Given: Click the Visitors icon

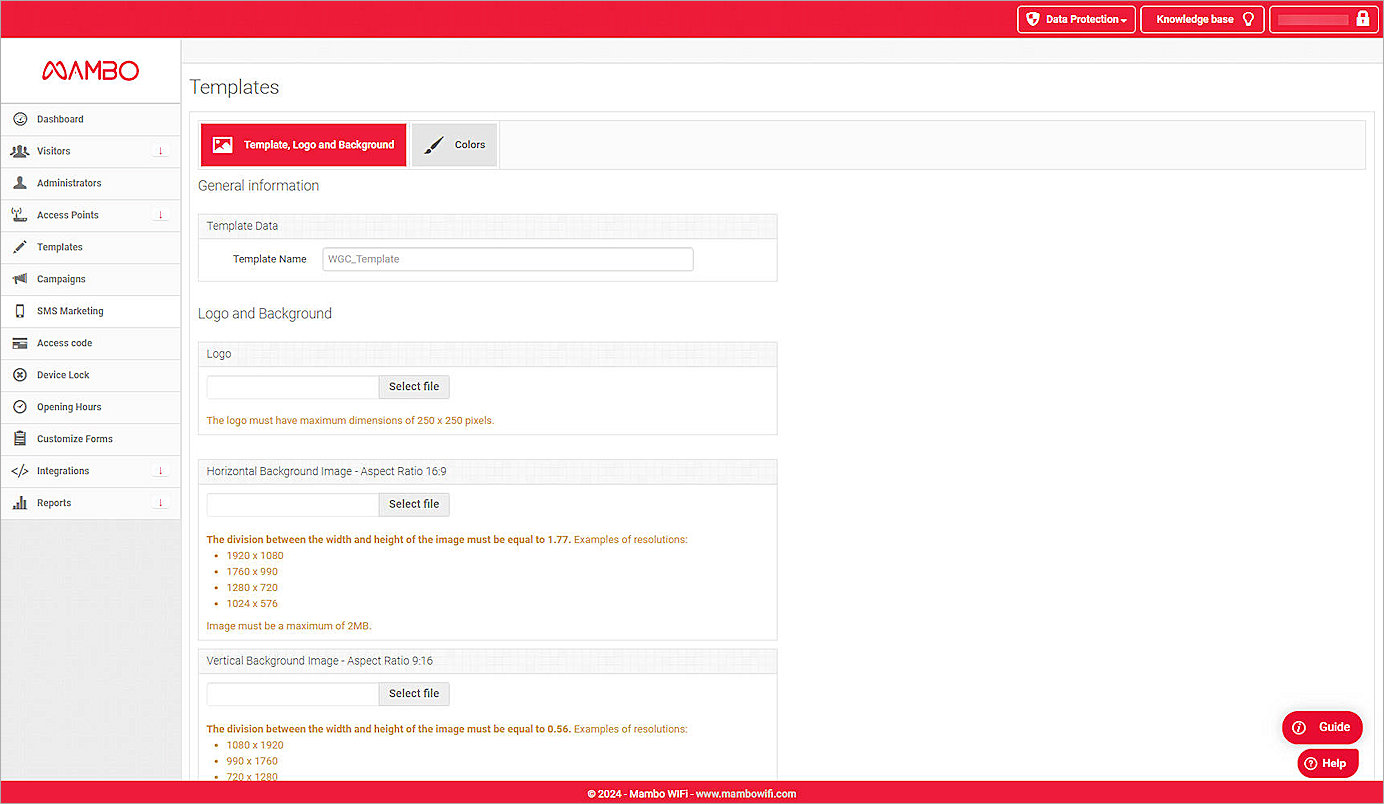Looking at the screenshot, I should coord(21,151).
